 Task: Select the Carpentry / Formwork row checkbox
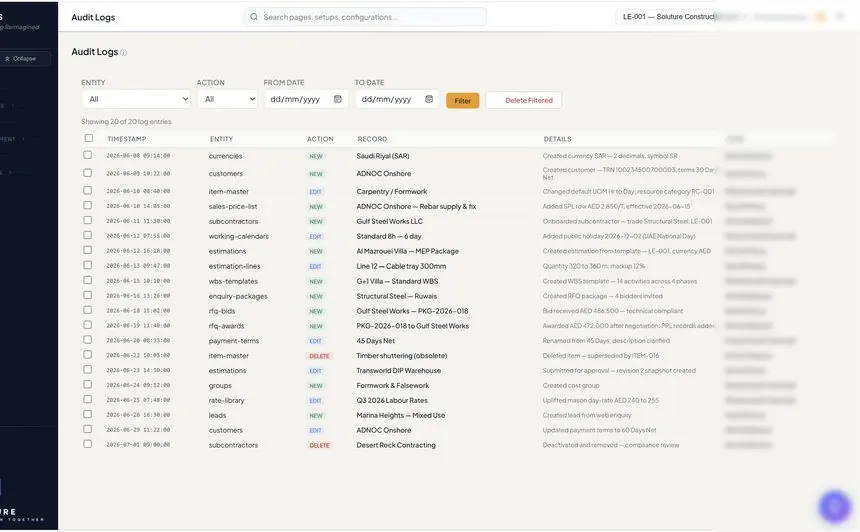click(x=88, y=190)
